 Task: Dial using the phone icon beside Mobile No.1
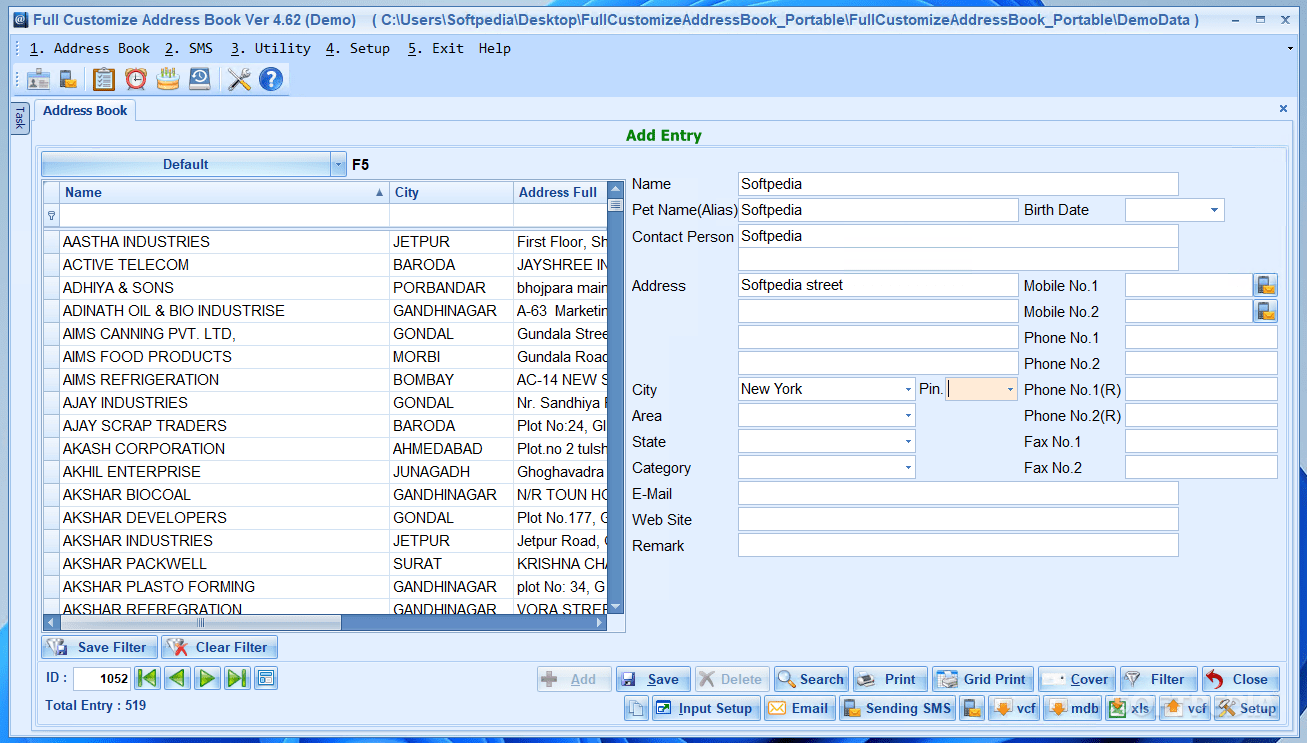1266,284
